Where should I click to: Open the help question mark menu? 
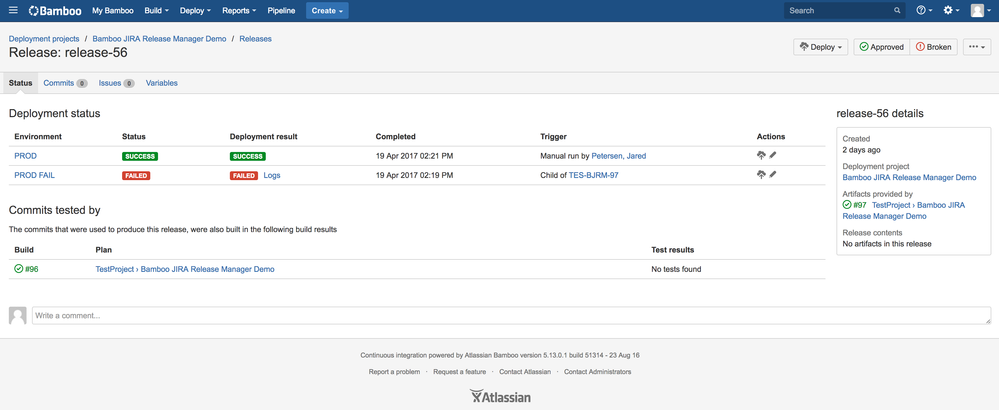point(924,10)
